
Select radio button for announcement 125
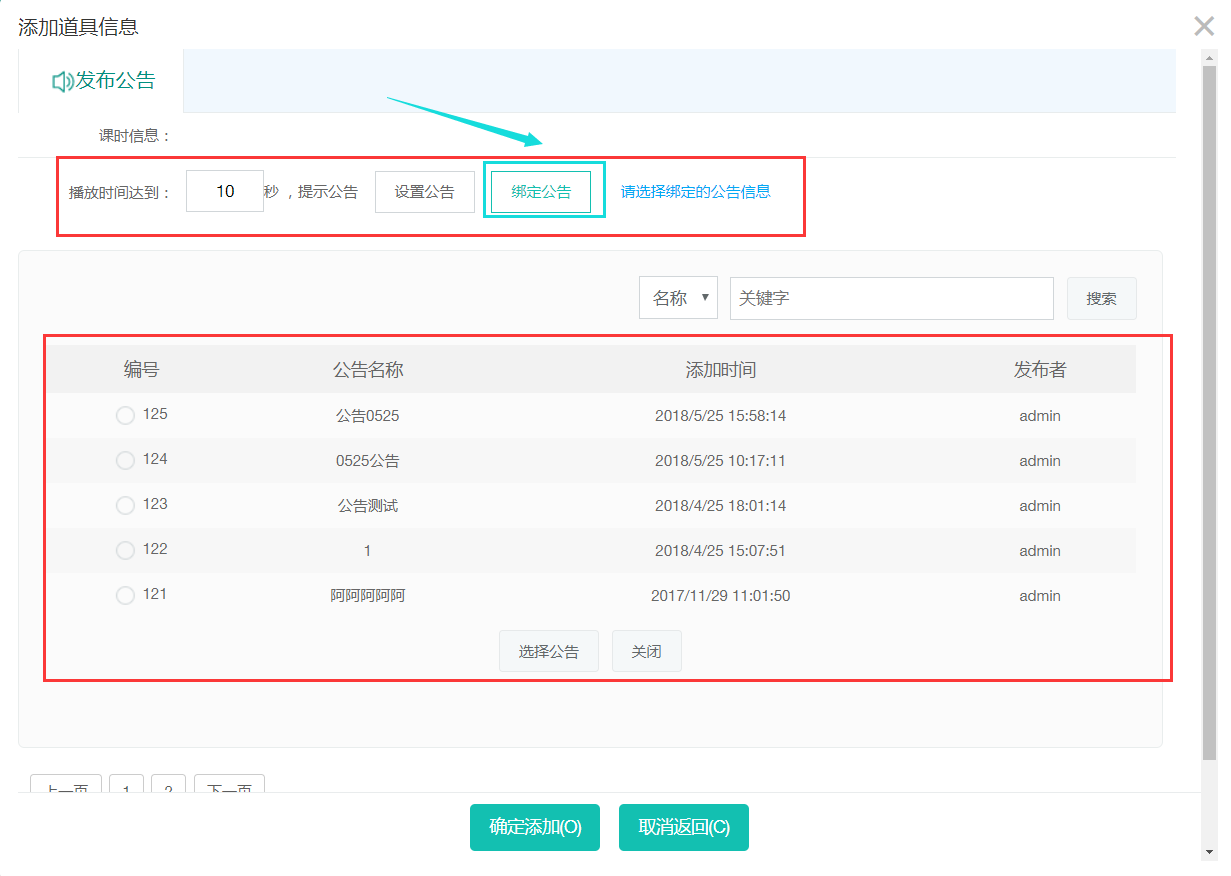click(125, 415)
